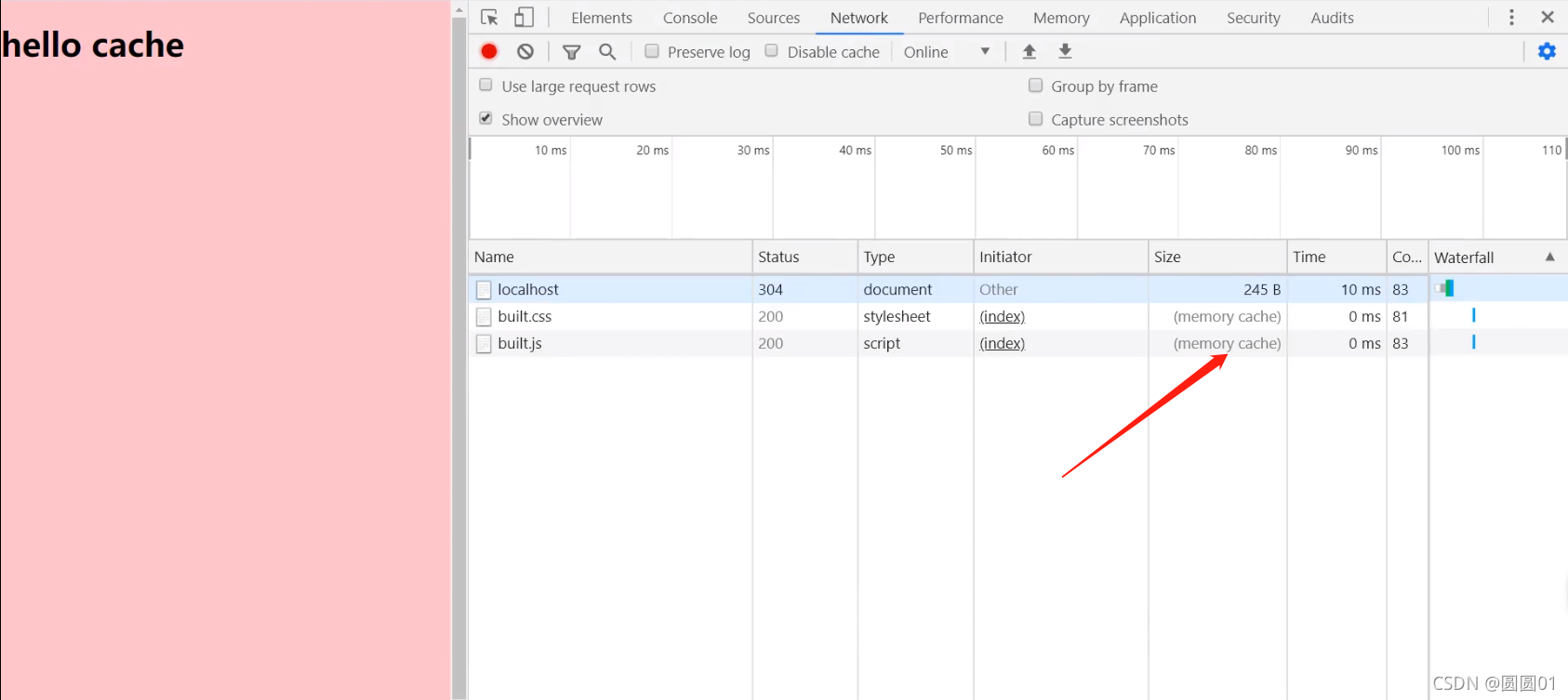Click localhost waterfall timing bar
This screenshot has height=700, width=1568.
tap(1444, 289)
